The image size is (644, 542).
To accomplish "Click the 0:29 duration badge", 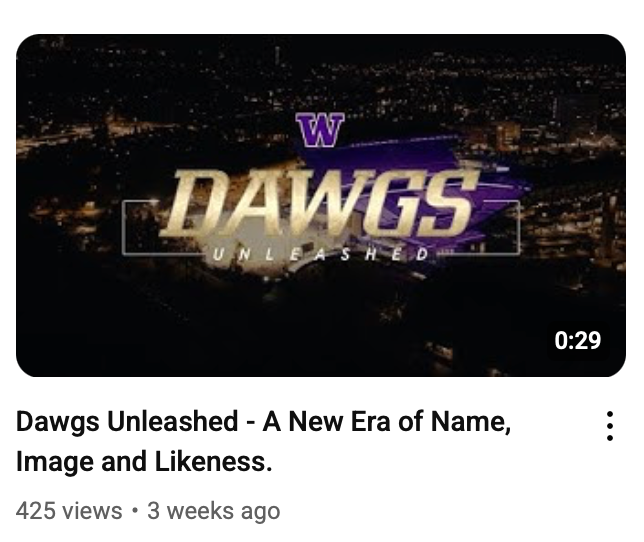I will [x=577, y=340].
